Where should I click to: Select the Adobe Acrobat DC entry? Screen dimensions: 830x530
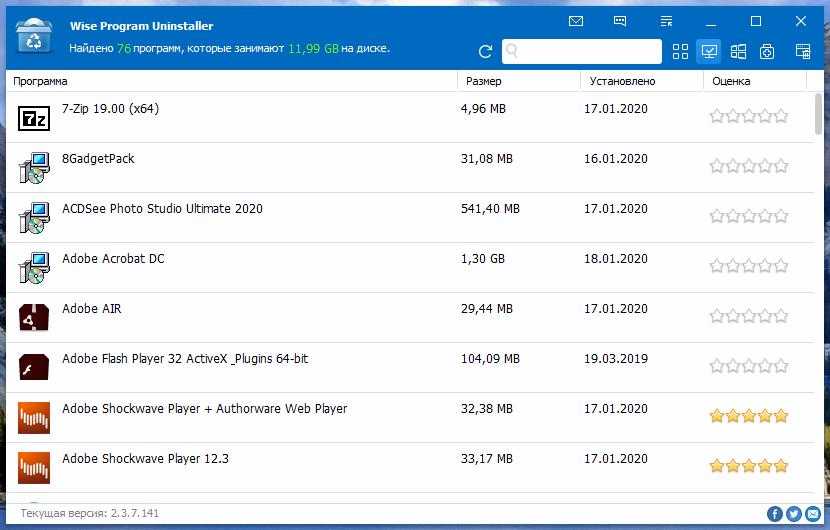(x=410, y=267)
